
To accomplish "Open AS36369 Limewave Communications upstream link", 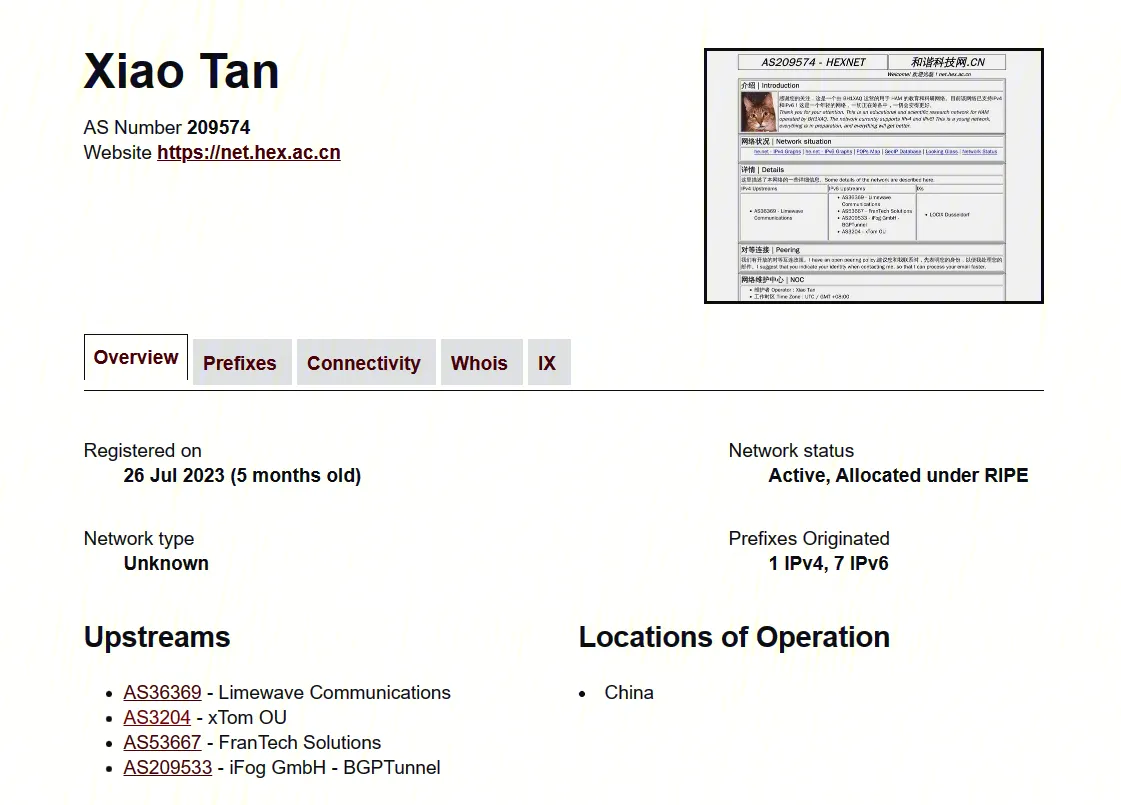I will point(162,693).
